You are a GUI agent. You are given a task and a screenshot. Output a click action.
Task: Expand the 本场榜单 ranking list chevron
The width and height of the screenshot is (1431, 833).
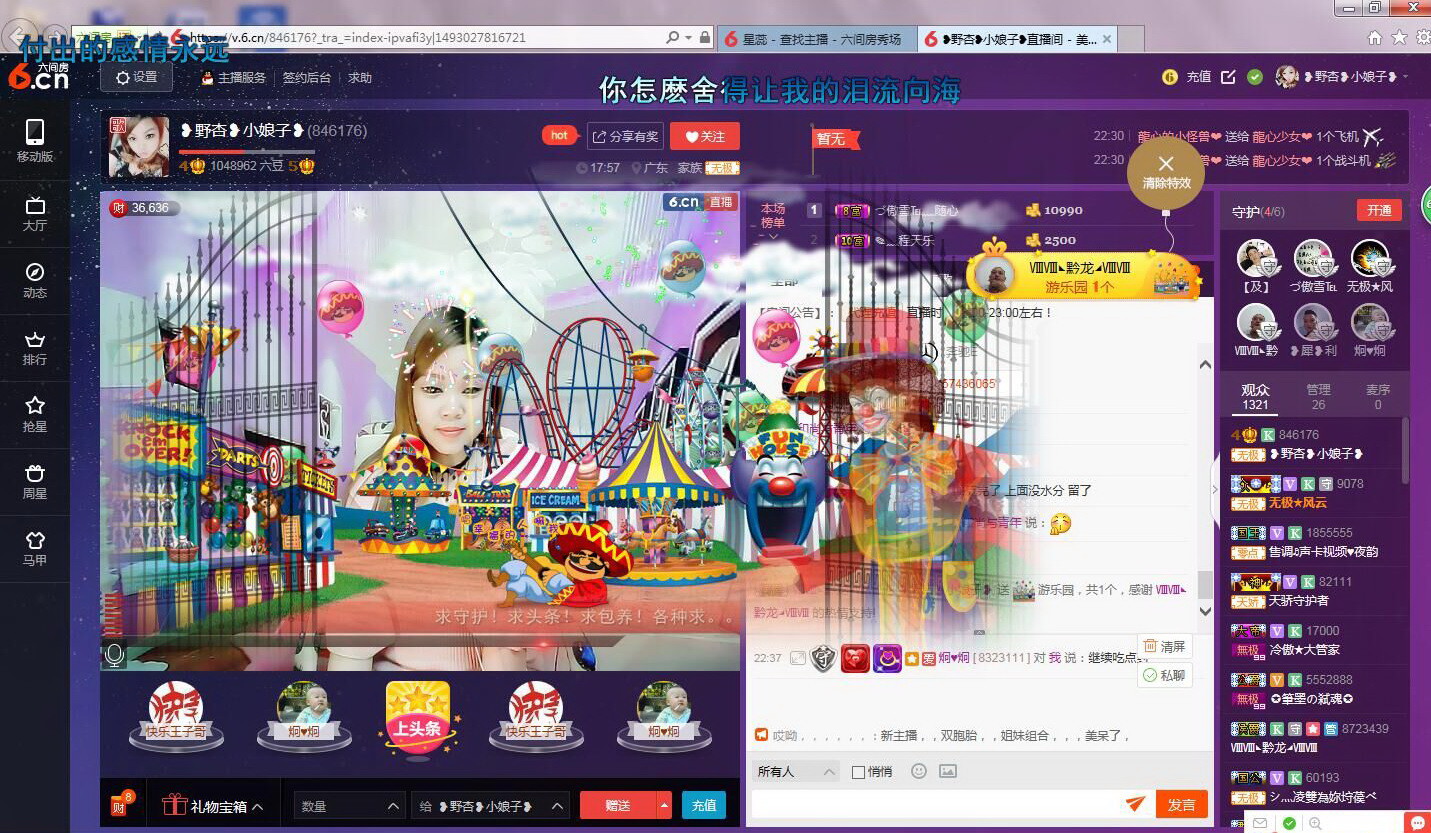[x=773, y=238]
